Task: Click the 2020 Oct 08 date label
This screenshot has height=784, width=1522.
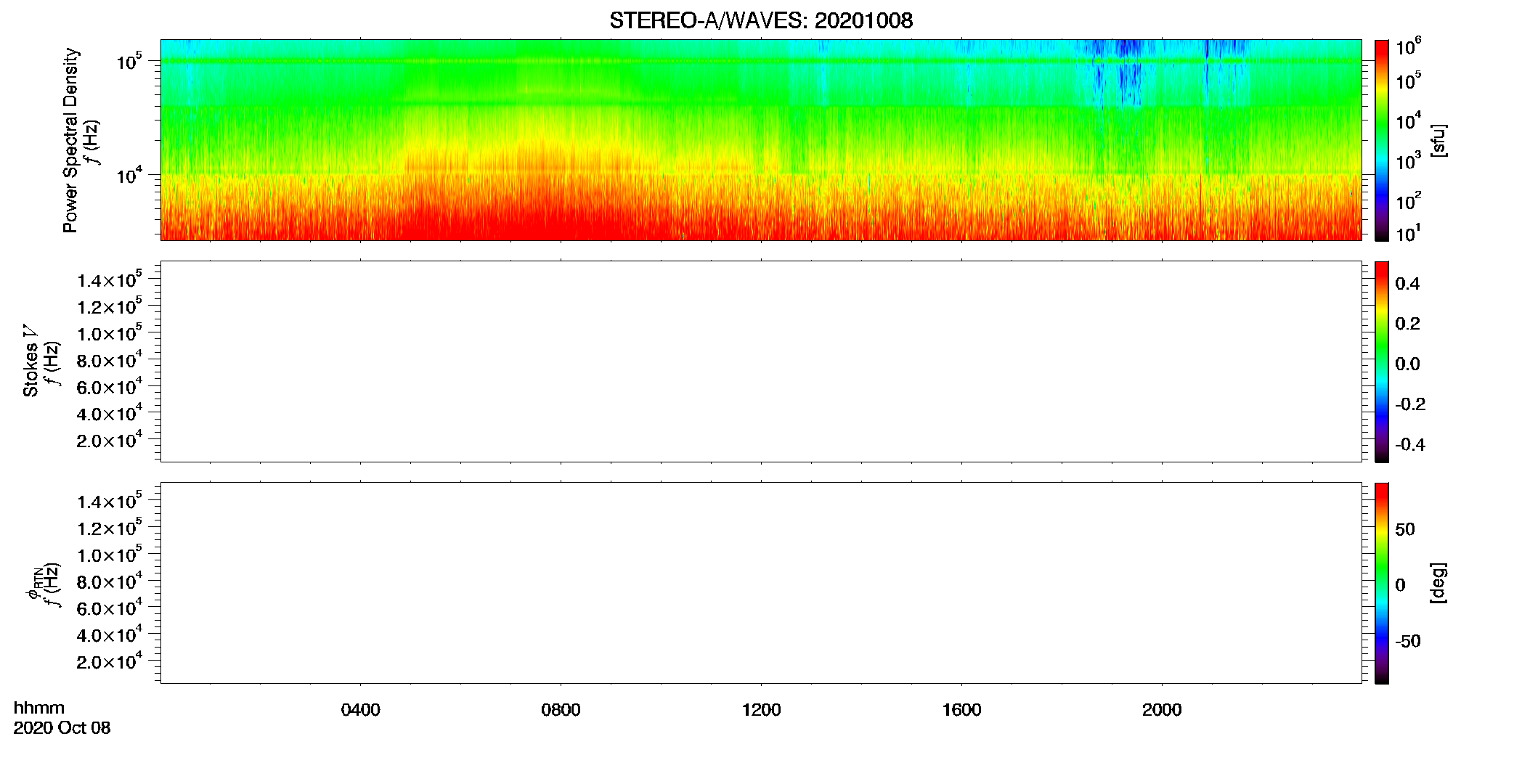Action: click(62, 728)
